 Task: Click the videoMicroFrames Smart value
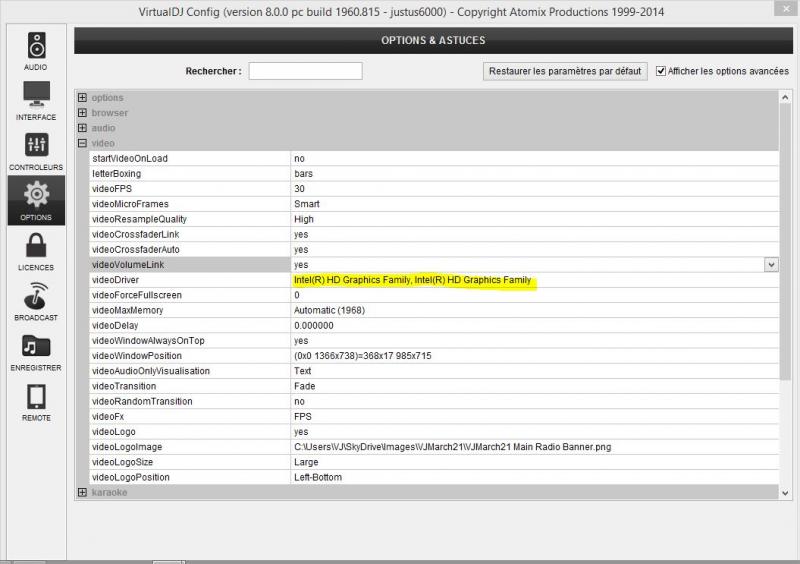tap(307, 204)
